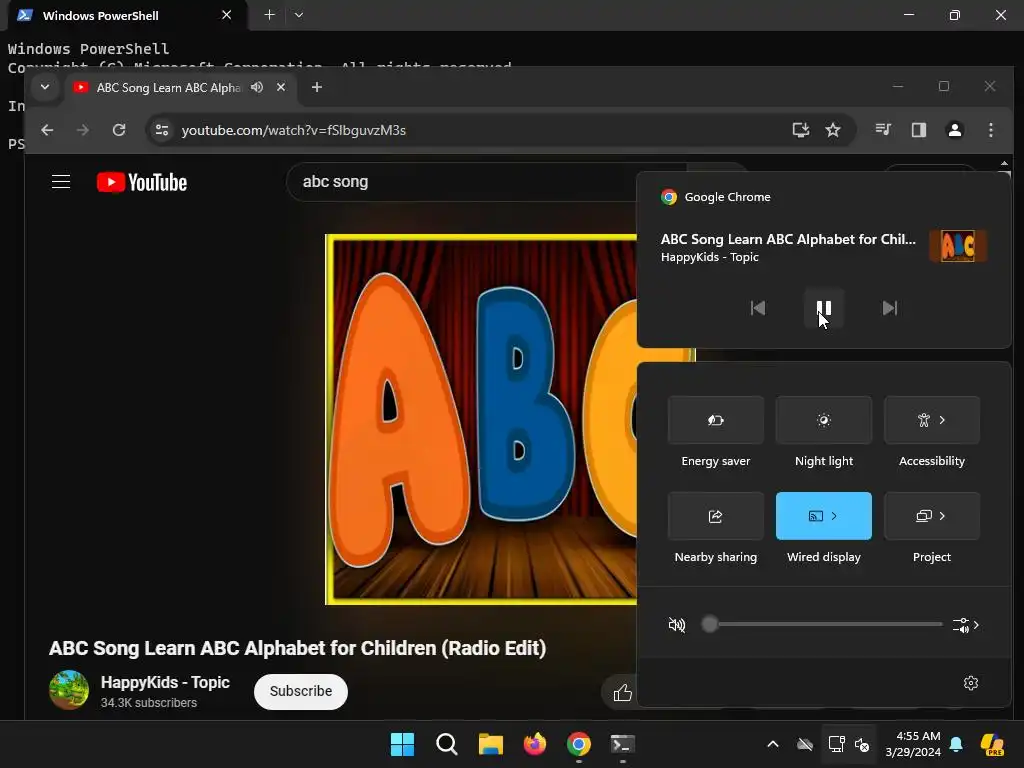Screen dimensions: 1024x768
Task: Open Chrome profile icon
Action: [955, 130]
